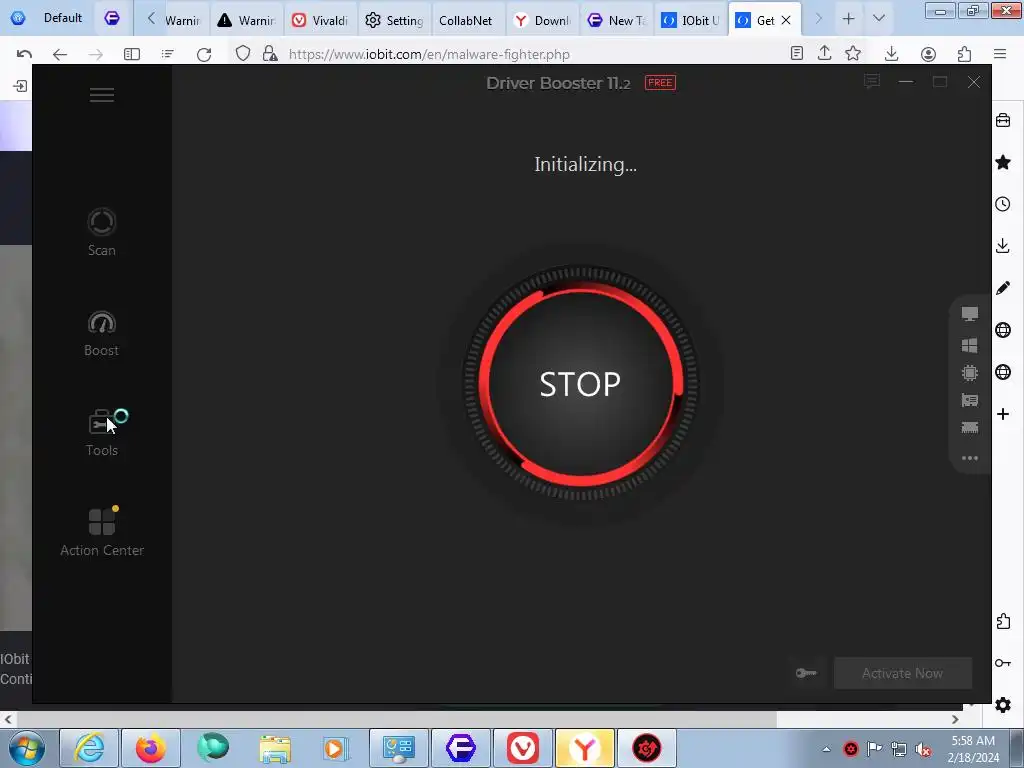Open the account profile icon
The width and height of the screenshot is (1024, 768).
(928, 54)
